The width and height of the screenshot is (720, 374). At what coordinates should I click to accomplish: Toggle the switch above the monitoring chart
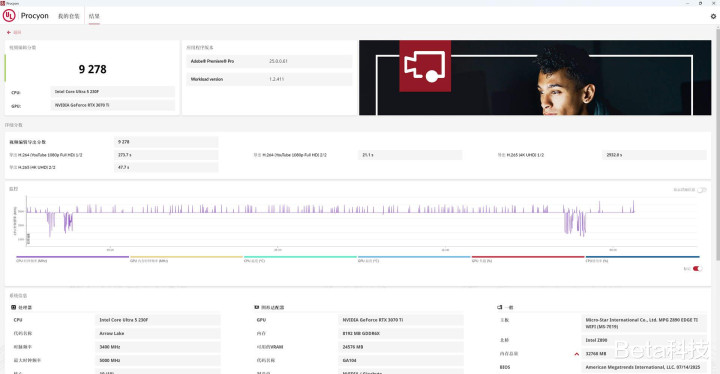[701, 190]
